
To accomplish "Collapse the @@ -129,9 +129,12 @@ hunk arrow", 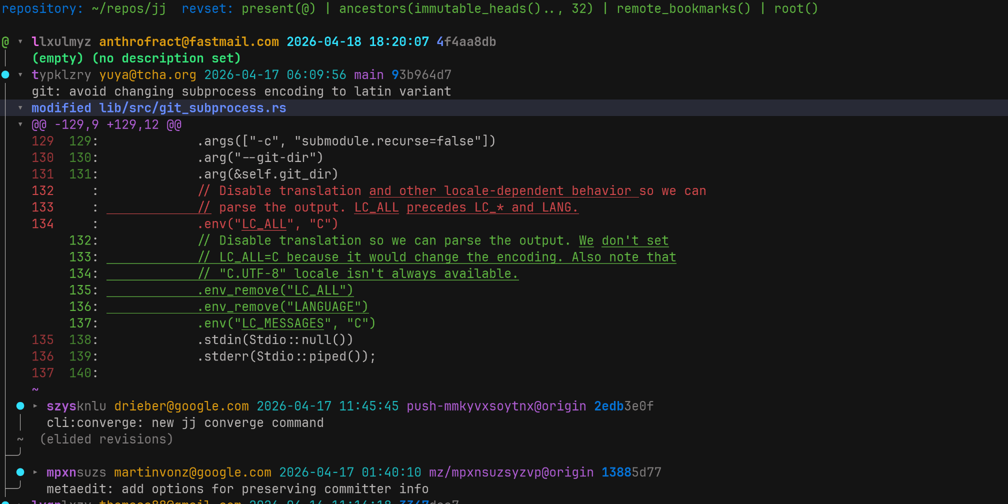I will [21, 125].
